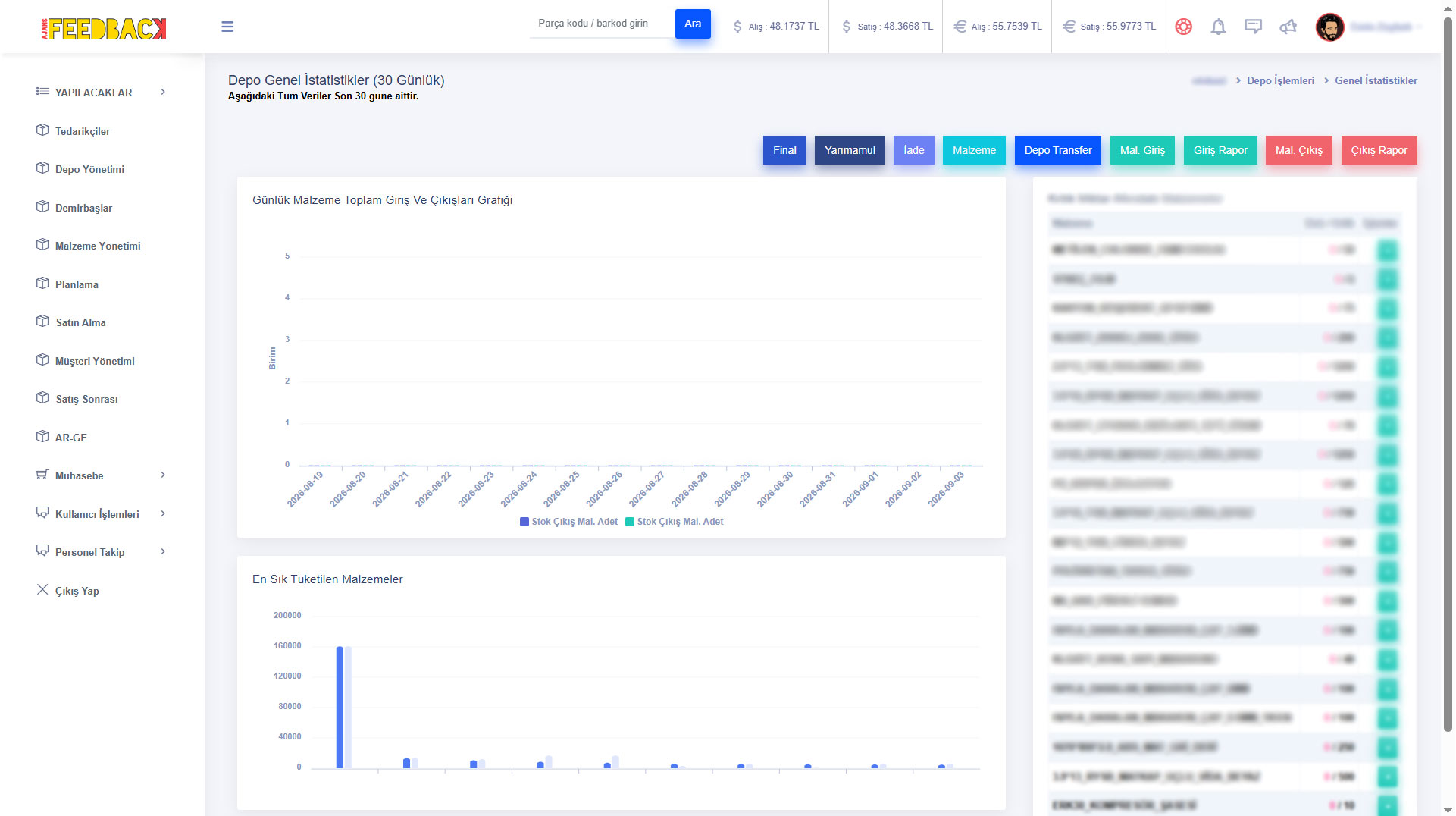This screenshot has height=816, width=1456.
Task: Open the hamburger menu icon
Action: 227,27
